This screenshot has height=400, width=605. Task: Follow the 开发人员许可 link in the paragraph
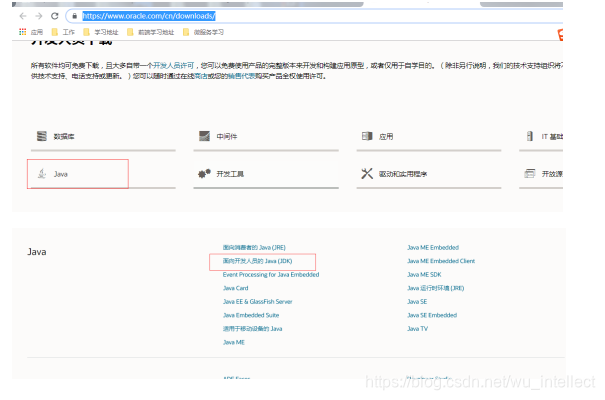point(174,66)
